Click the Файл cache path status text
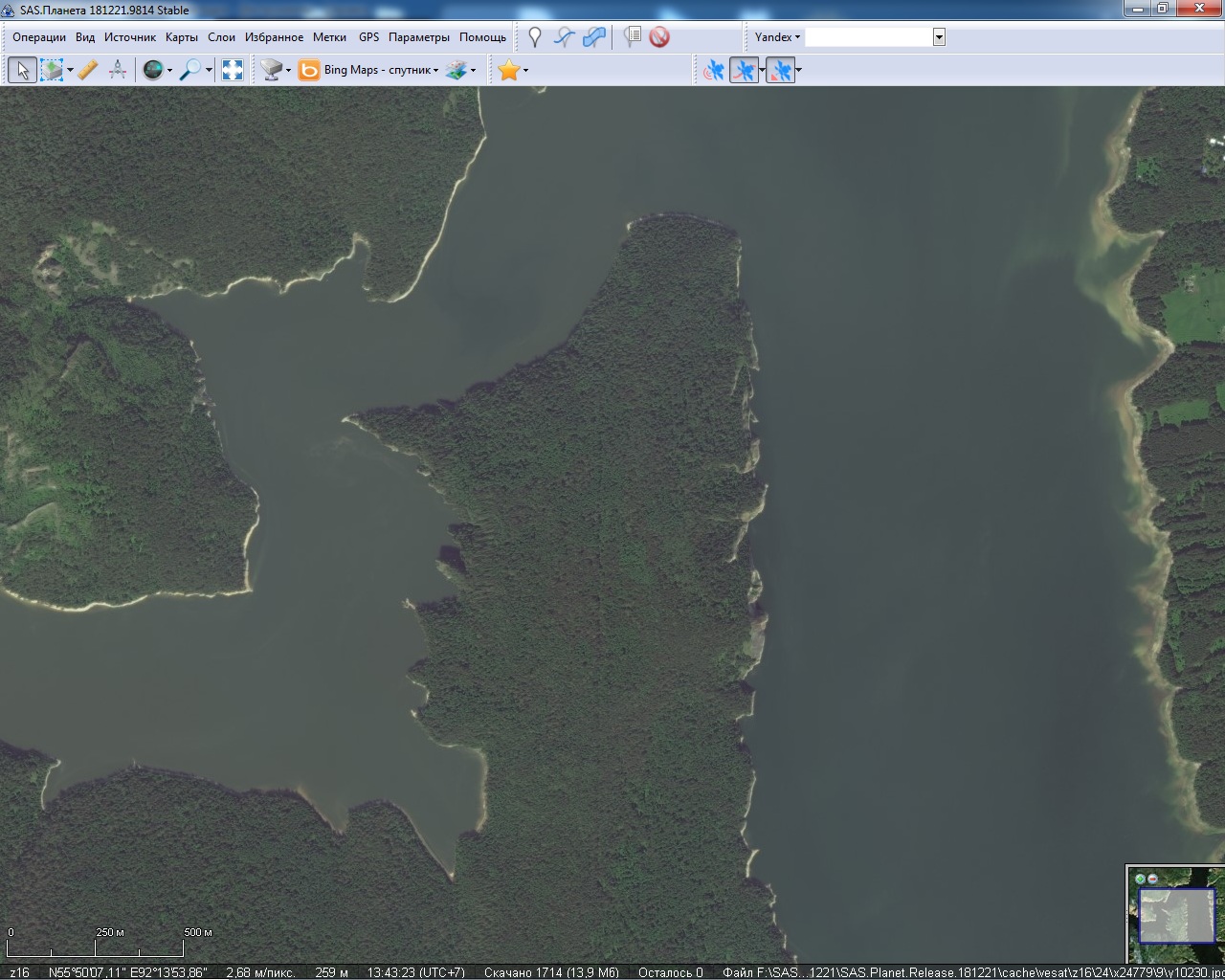 pyautogui.click(x=973, y=972)
